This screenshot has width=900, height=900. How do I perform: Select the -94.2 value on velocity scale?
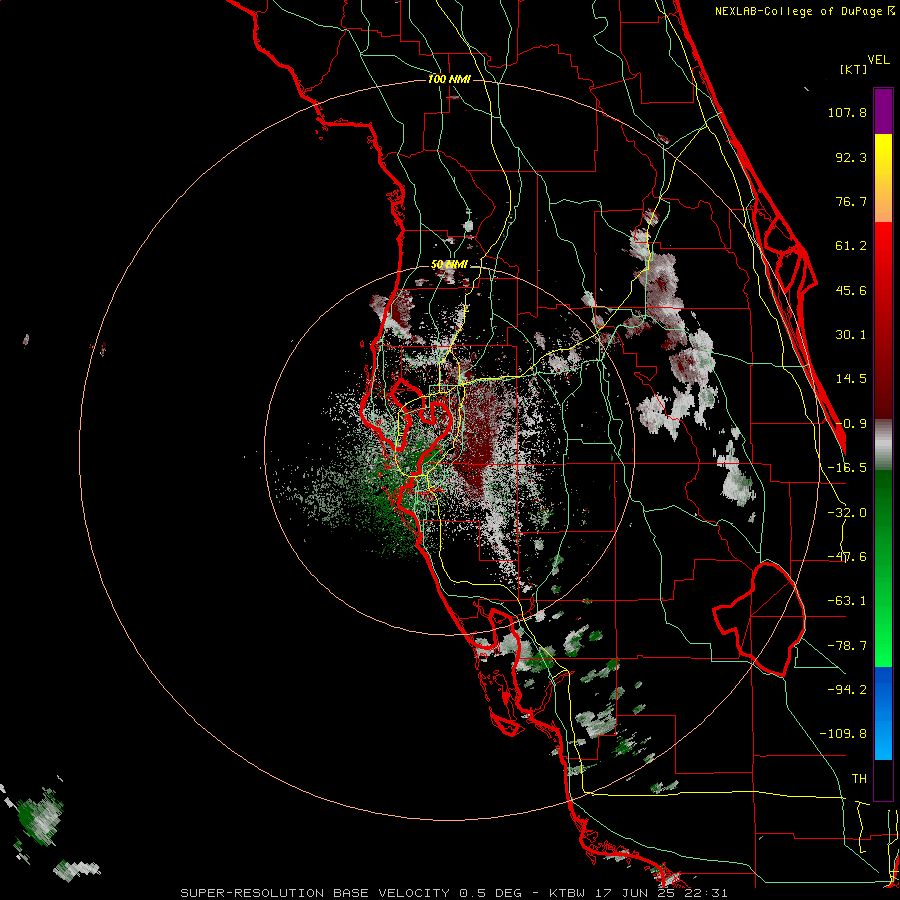847,690
